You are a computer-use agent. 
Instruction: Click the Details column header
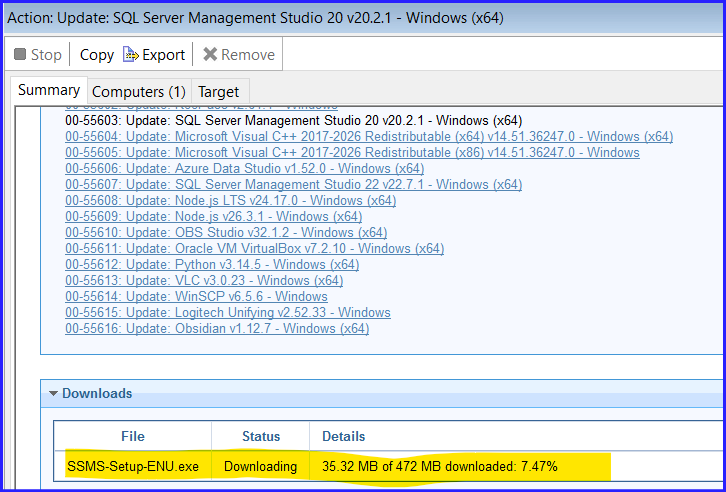pos(344,436)
